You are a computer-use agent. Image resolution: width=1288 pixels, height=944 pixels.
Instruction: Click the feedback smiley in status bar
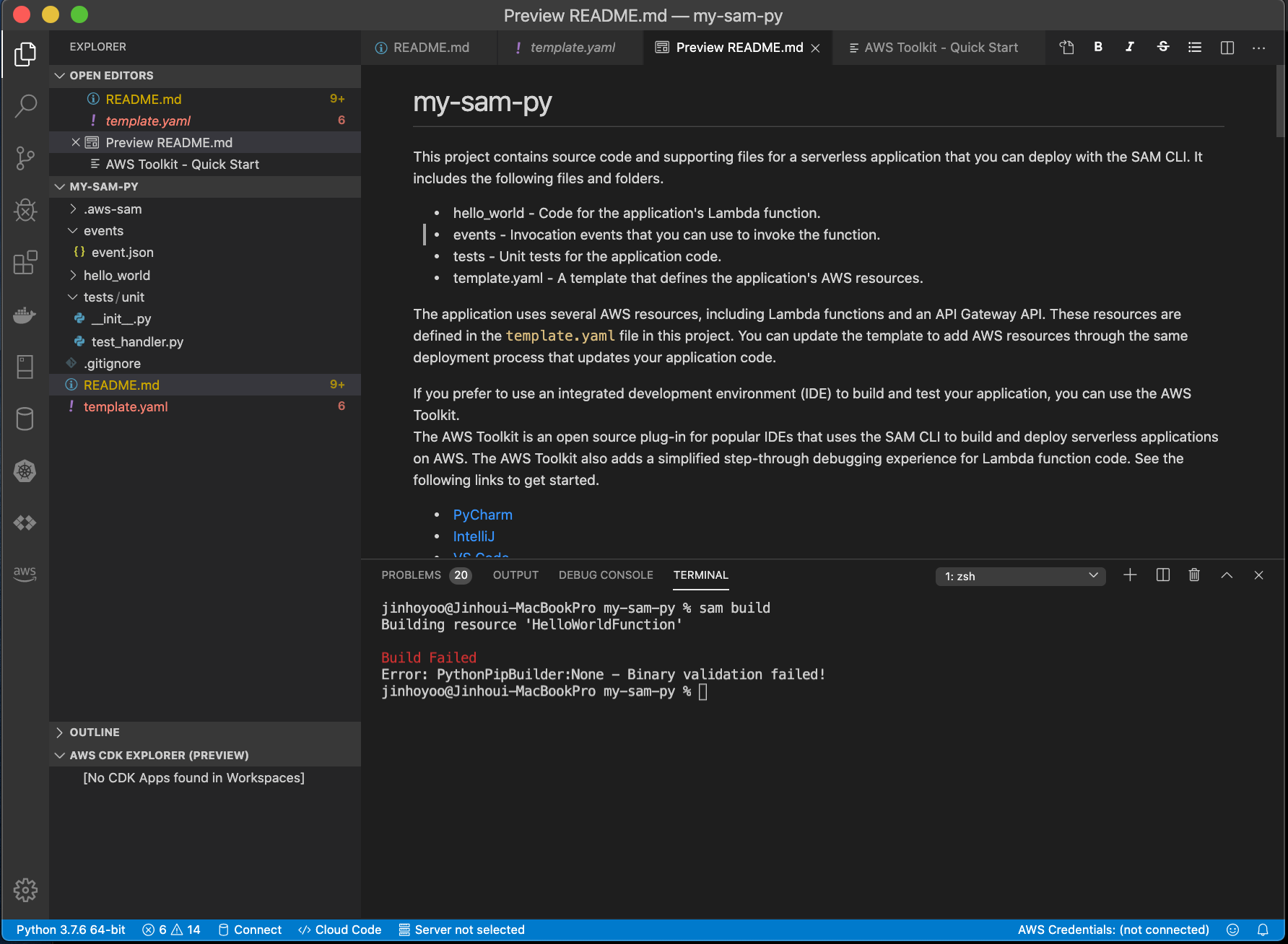[x=1233, y=930]
